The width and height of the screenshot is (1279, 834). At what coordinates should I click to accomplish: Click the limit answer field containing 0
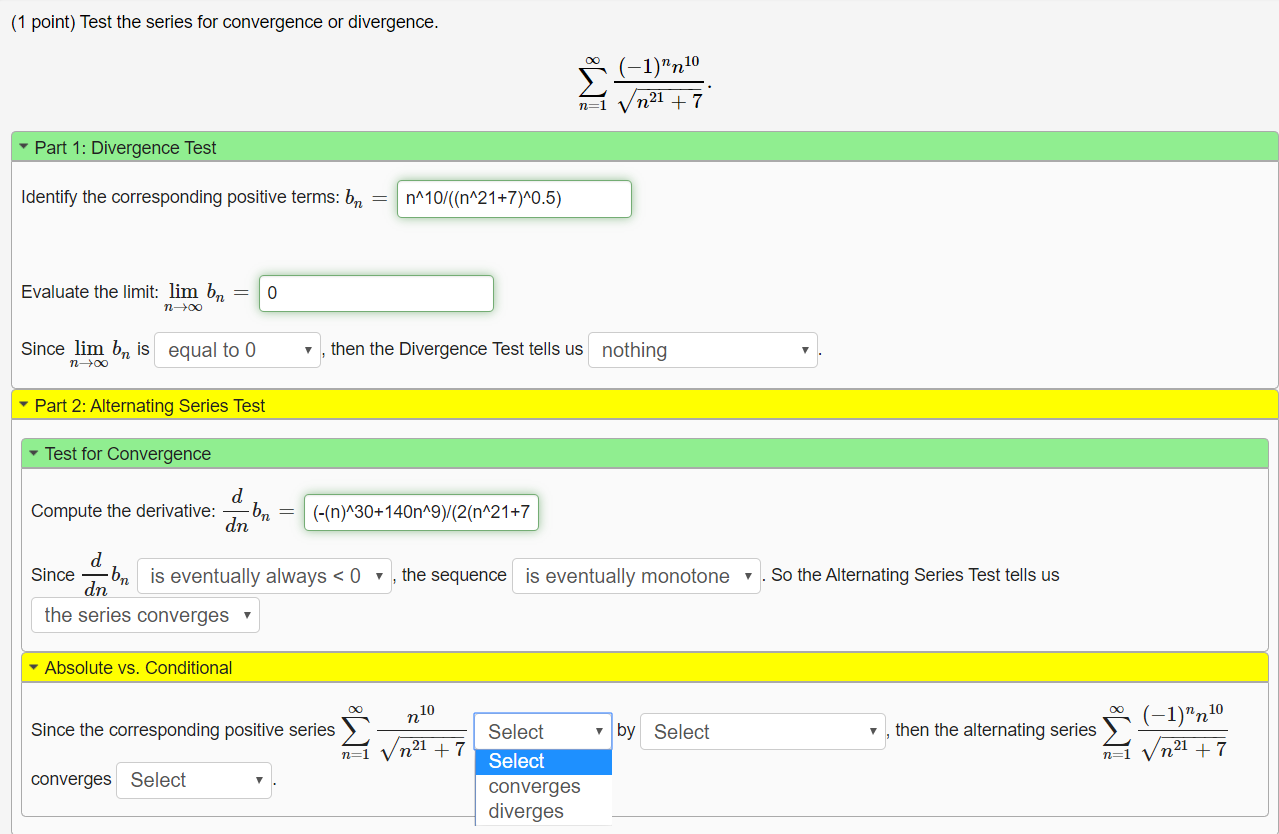(x=375, y=293)
